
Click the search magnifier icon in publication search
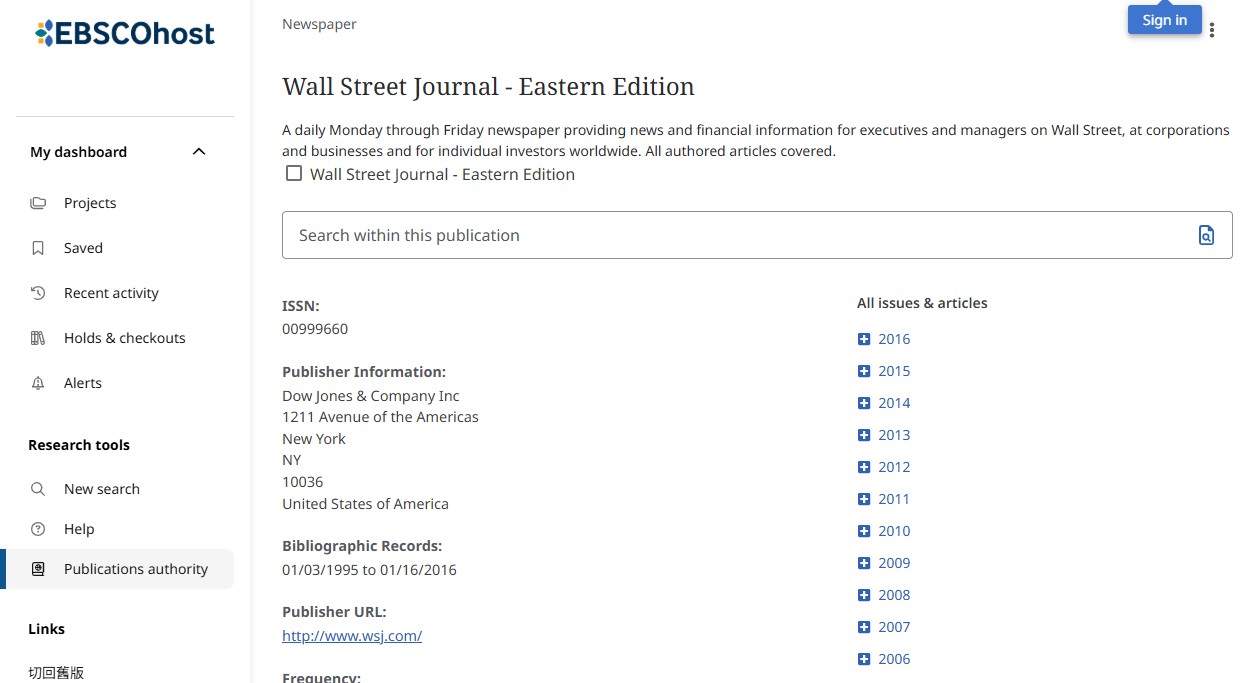click(x=1206, y=235)
